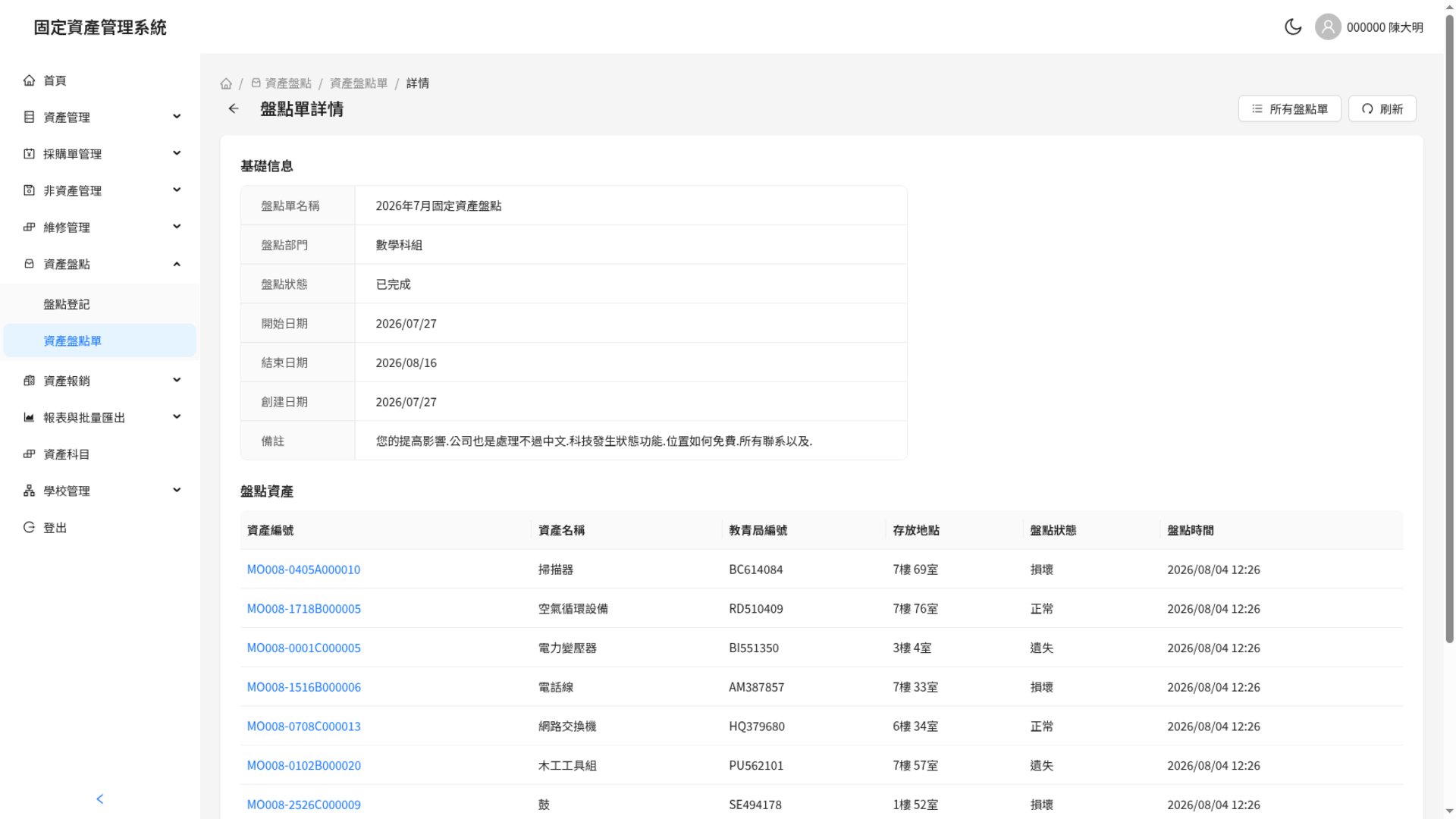Toggle dark mode moon icon

1293,27
